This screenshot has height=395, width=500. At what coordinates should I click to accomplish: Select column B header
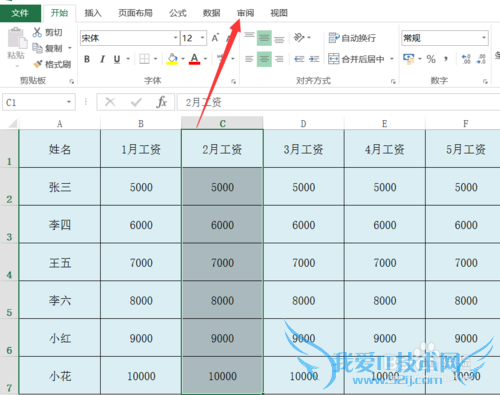pos(141,123)
